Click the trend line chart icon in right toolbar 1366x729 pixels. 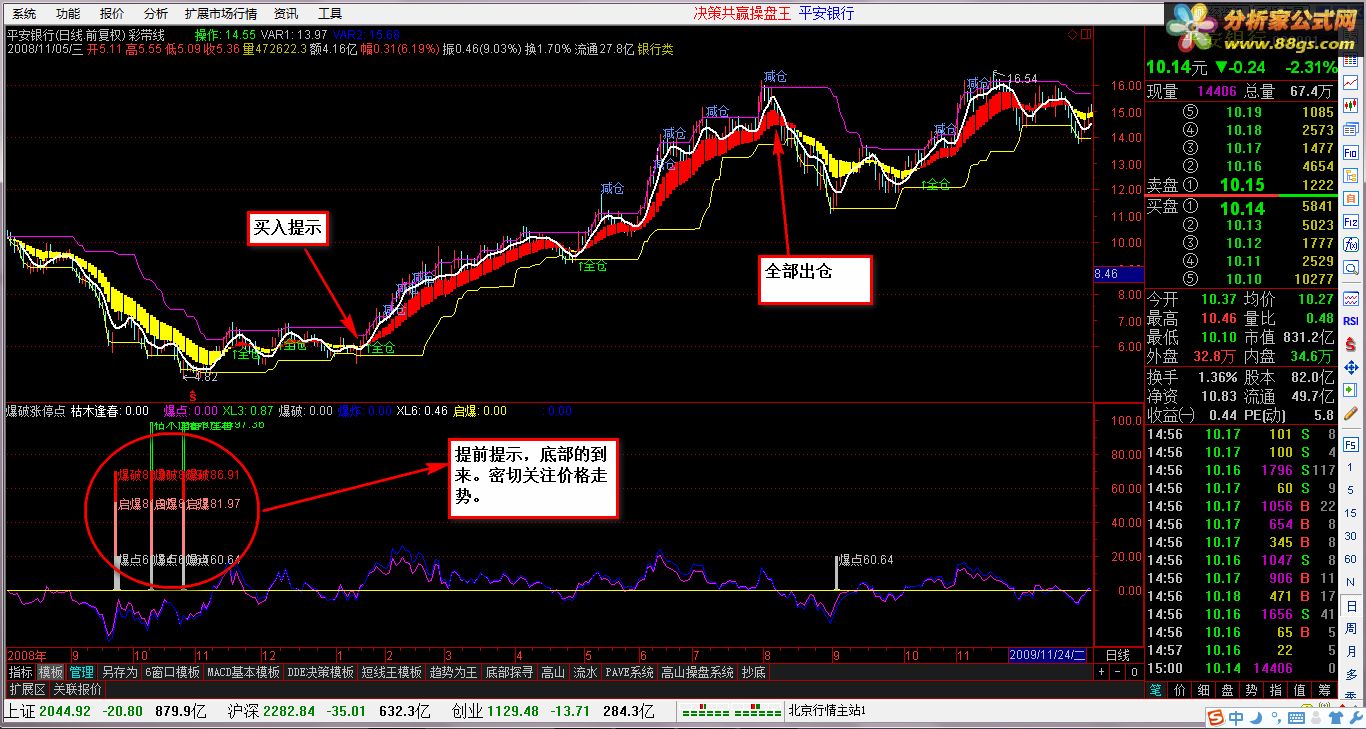pyautogui.click(x=1351, y=82)
